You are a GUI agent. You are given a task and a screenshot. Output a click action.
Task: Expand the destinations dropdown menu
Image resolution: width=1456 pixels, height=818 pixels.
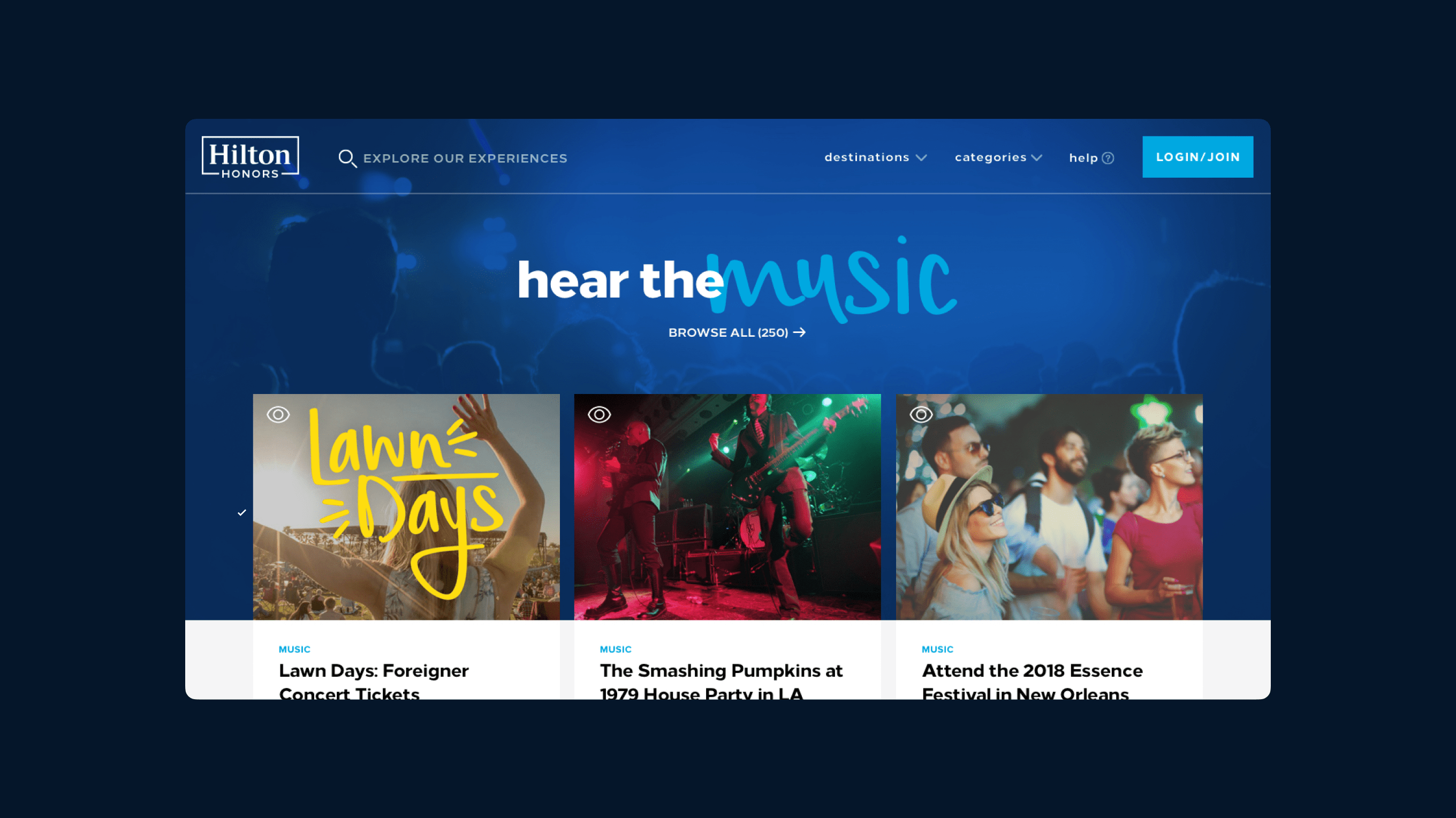click(875, 157)
